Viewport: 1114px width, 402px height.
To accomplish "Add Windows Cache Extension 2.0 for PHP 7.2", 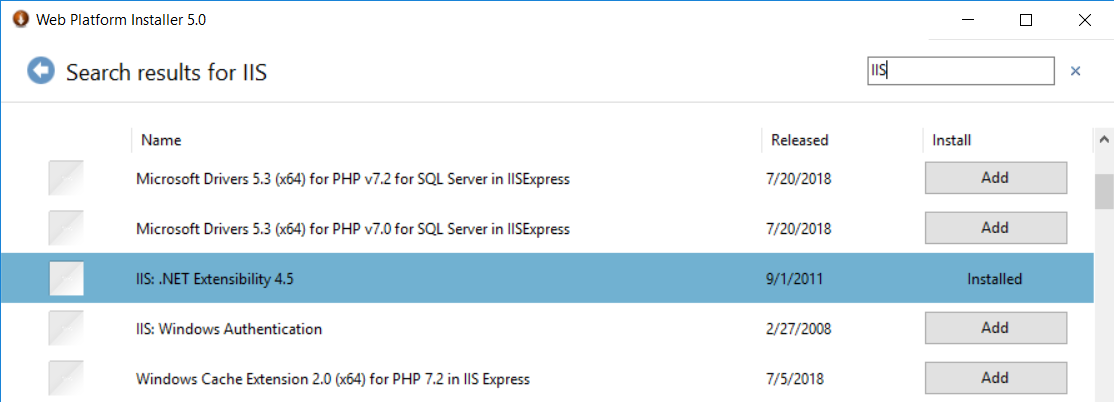I will click(x=995, y=378).
